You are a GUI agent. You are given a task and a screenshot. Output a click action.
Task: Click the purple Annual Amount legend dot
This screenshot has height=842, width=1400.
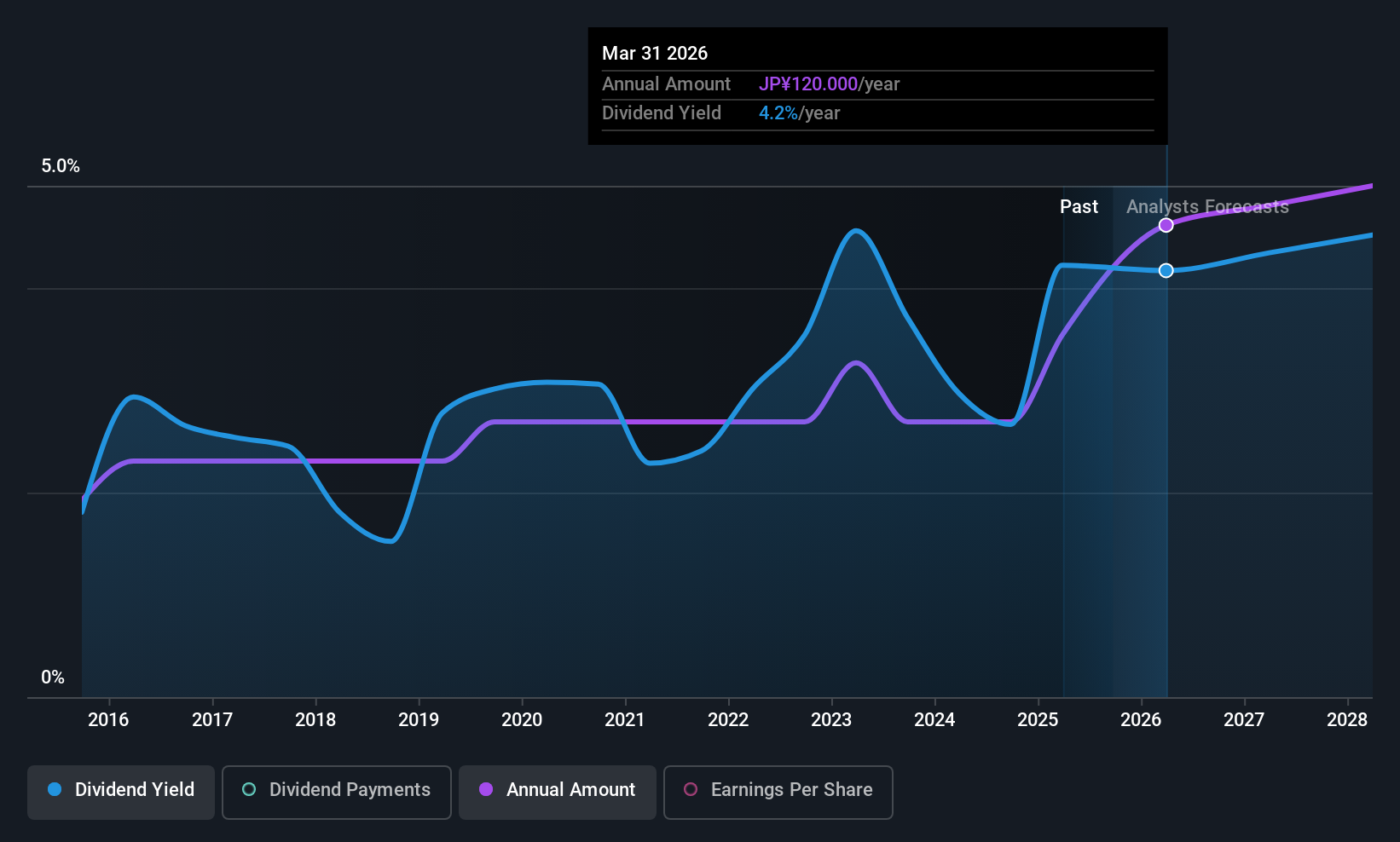pos(486,789)
